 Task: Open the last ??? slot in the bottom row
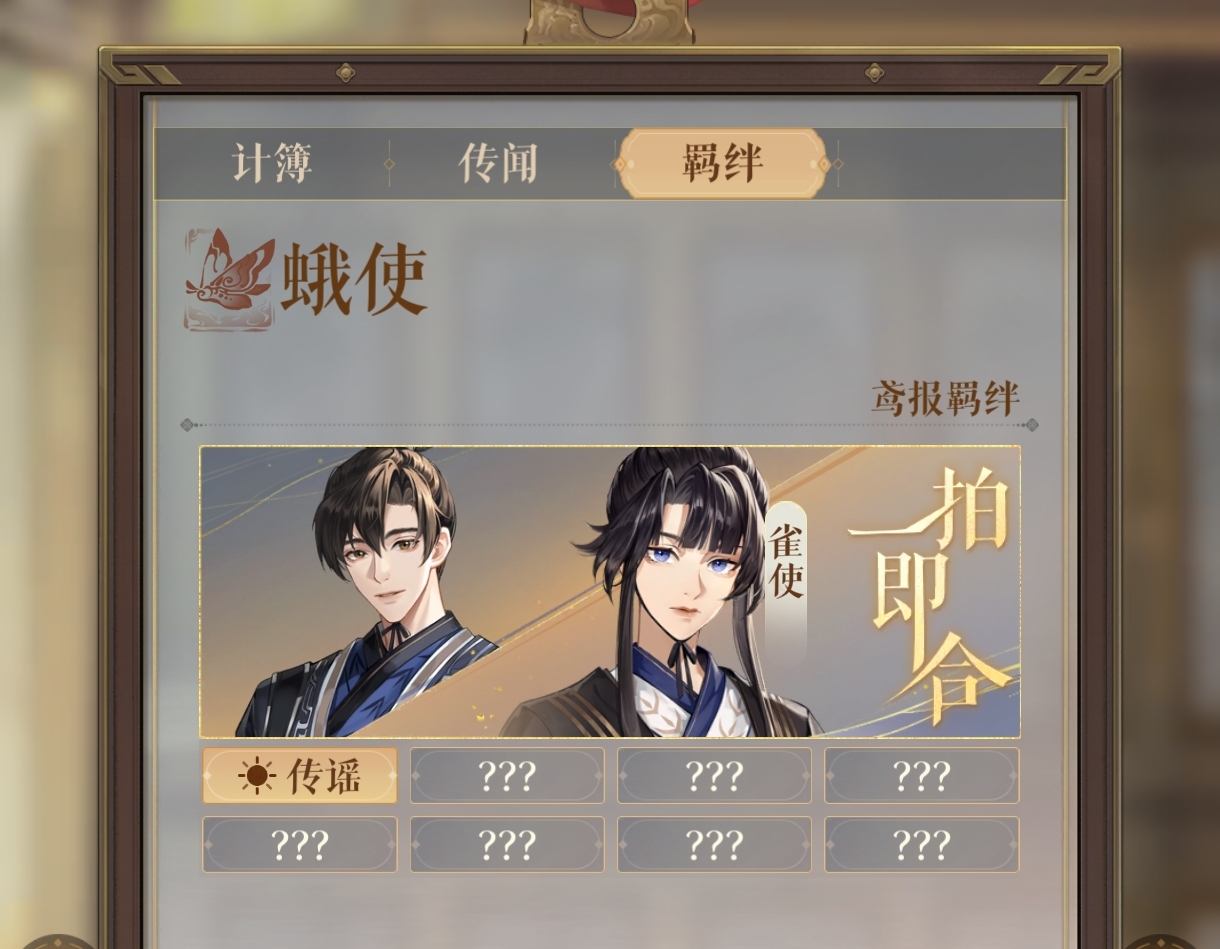pos(921,845)
